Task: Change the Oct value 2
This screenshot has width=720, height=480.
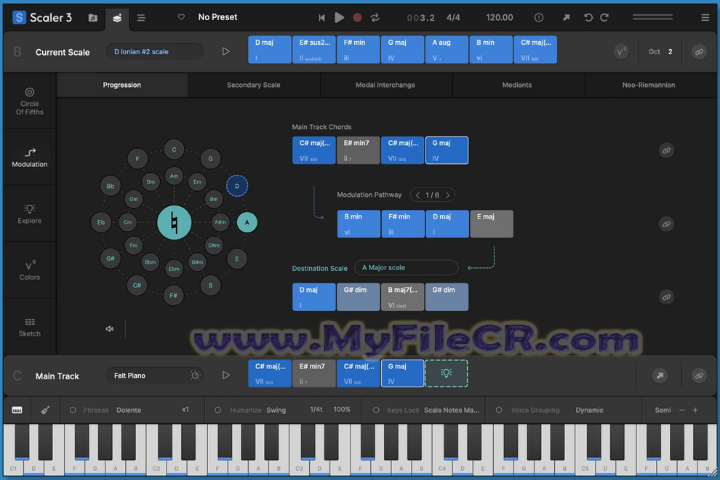Action: (x=670, y=51)
